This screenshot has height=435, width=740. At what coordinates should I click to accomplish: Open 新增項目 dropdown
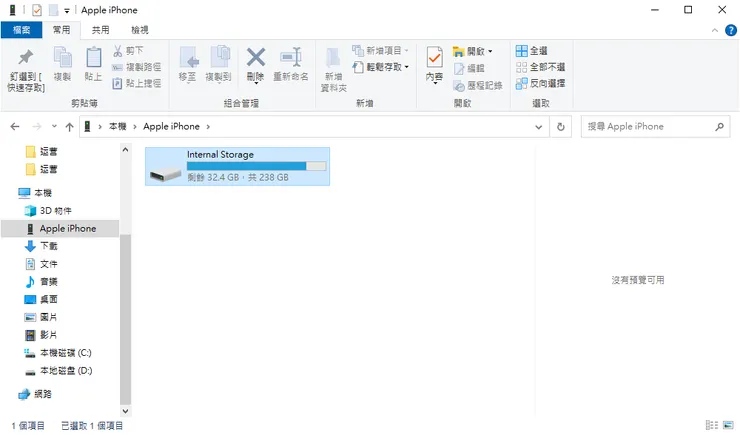point(380,50)
